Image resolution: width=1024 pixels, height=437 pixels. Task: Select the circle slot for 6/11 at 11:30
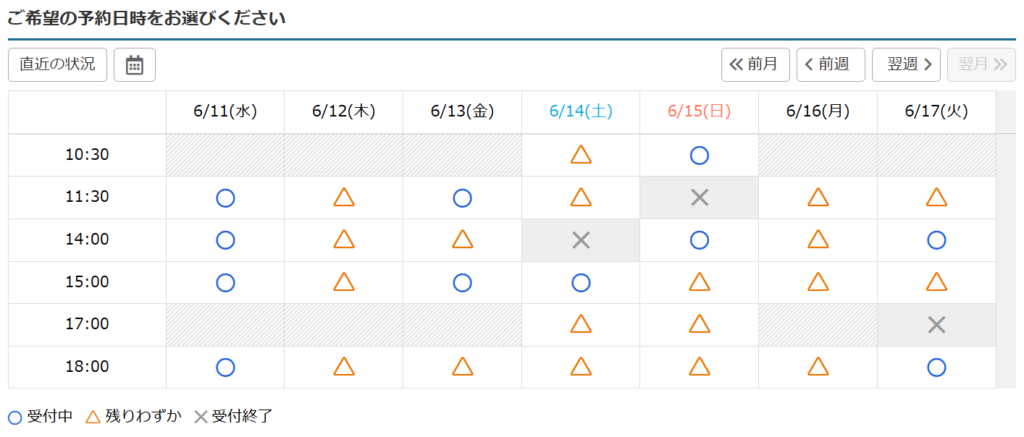point(225,197)
